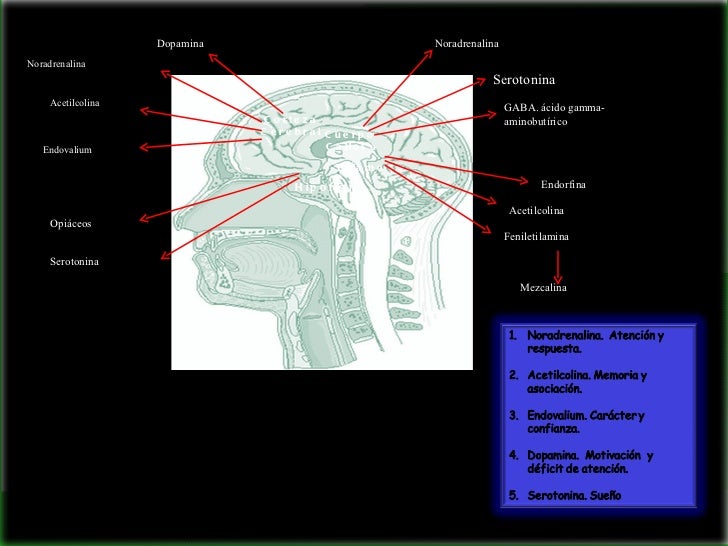Click the brain sagittal section image
This screenshot has height=546, width=728.
point(322,222)
